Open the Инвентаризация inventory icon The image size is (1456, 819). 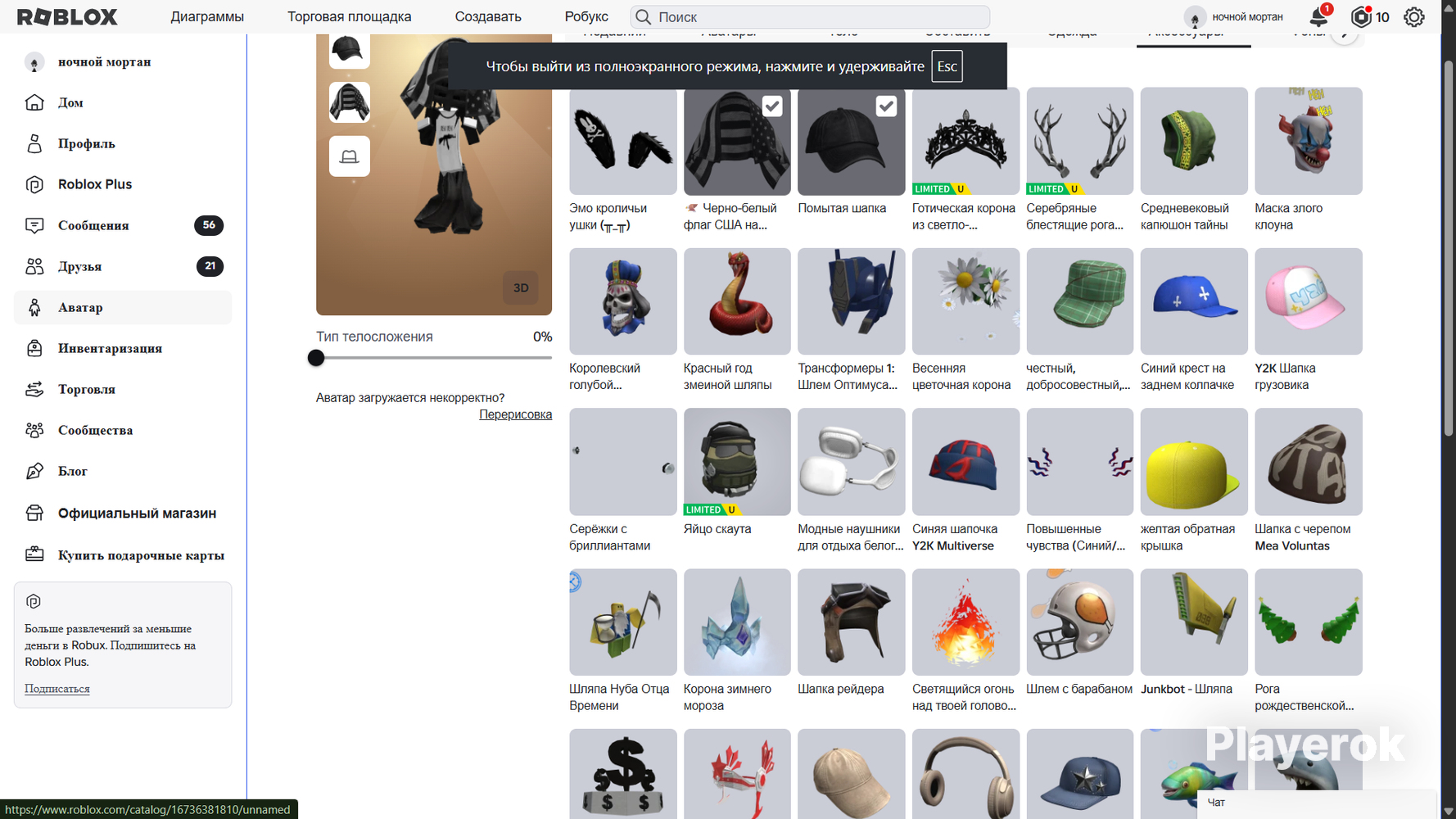(x=34, y=348)
